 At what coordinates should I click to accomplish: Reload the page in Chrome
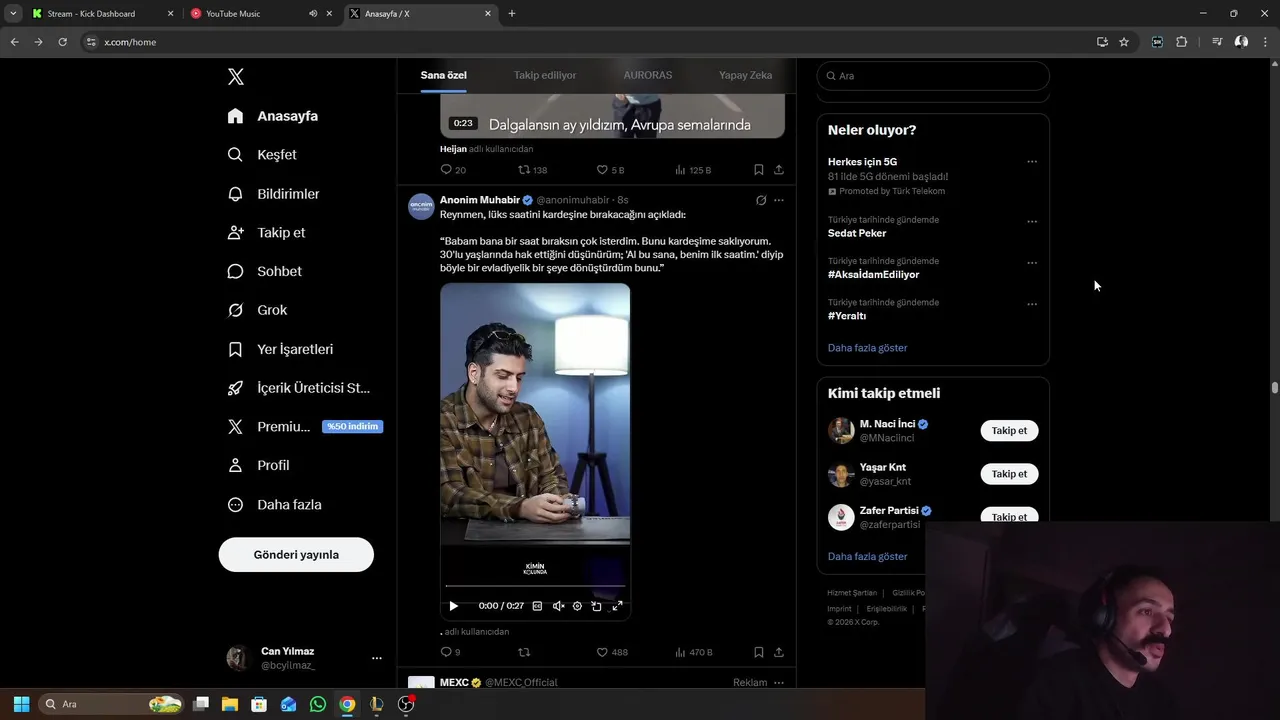click(x=62, y=42)
